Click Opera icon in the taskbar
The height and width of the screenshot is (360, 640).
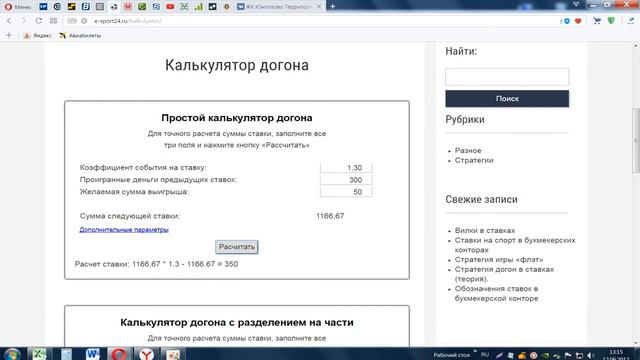pyautogui.click(x=119, y=354)
